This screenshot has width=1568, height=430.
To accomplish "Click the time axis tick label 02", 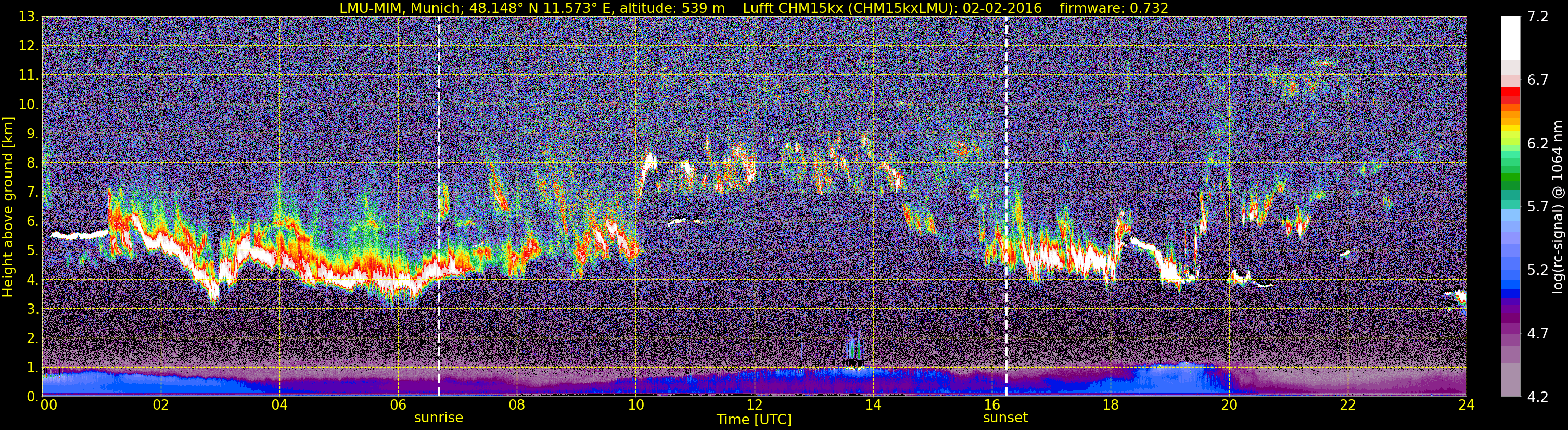I will coord(161,405).
